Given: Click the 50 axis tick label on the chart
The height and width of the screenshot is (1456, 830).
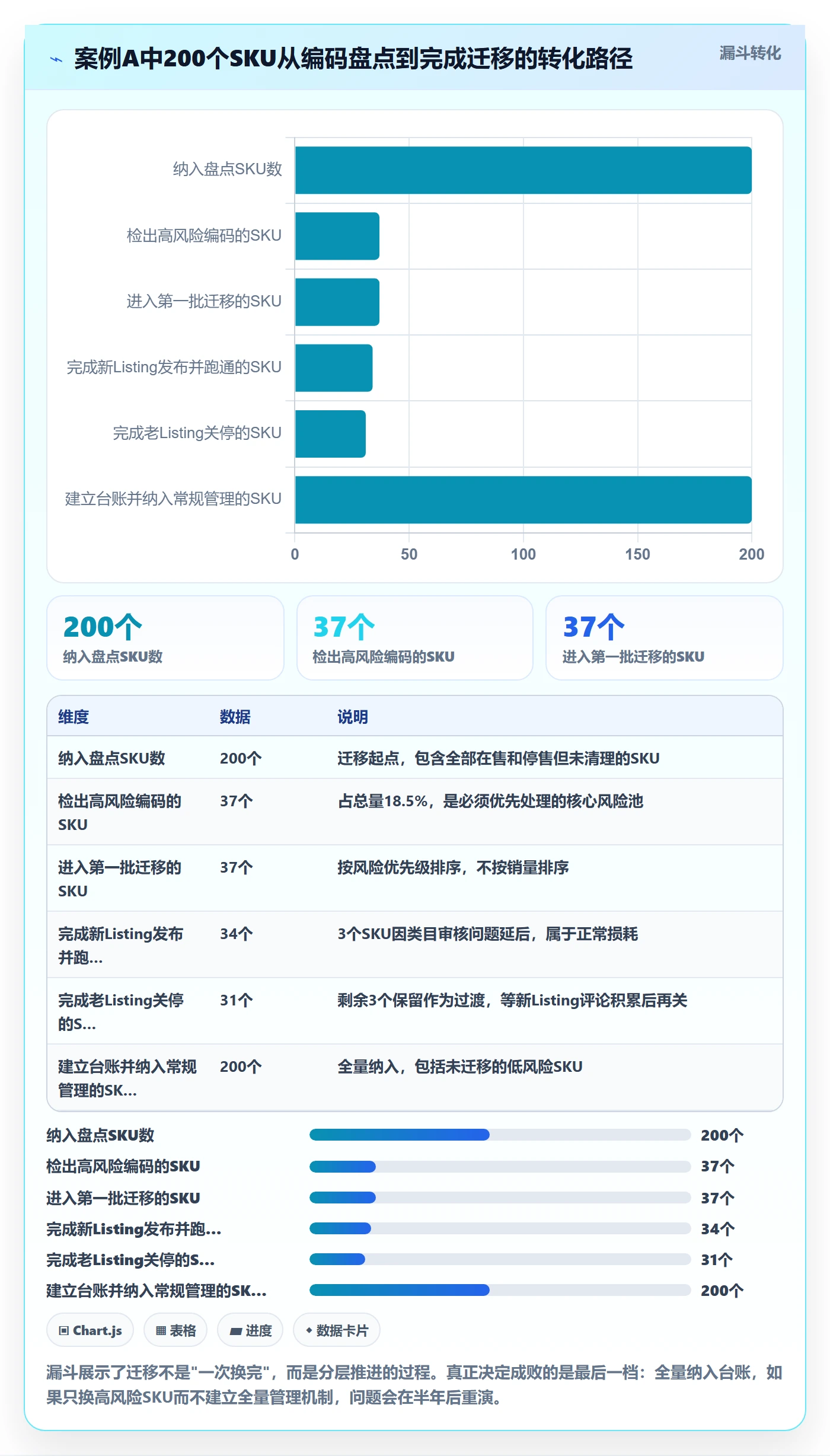Looking at the screenshot, I should (409, 554).
